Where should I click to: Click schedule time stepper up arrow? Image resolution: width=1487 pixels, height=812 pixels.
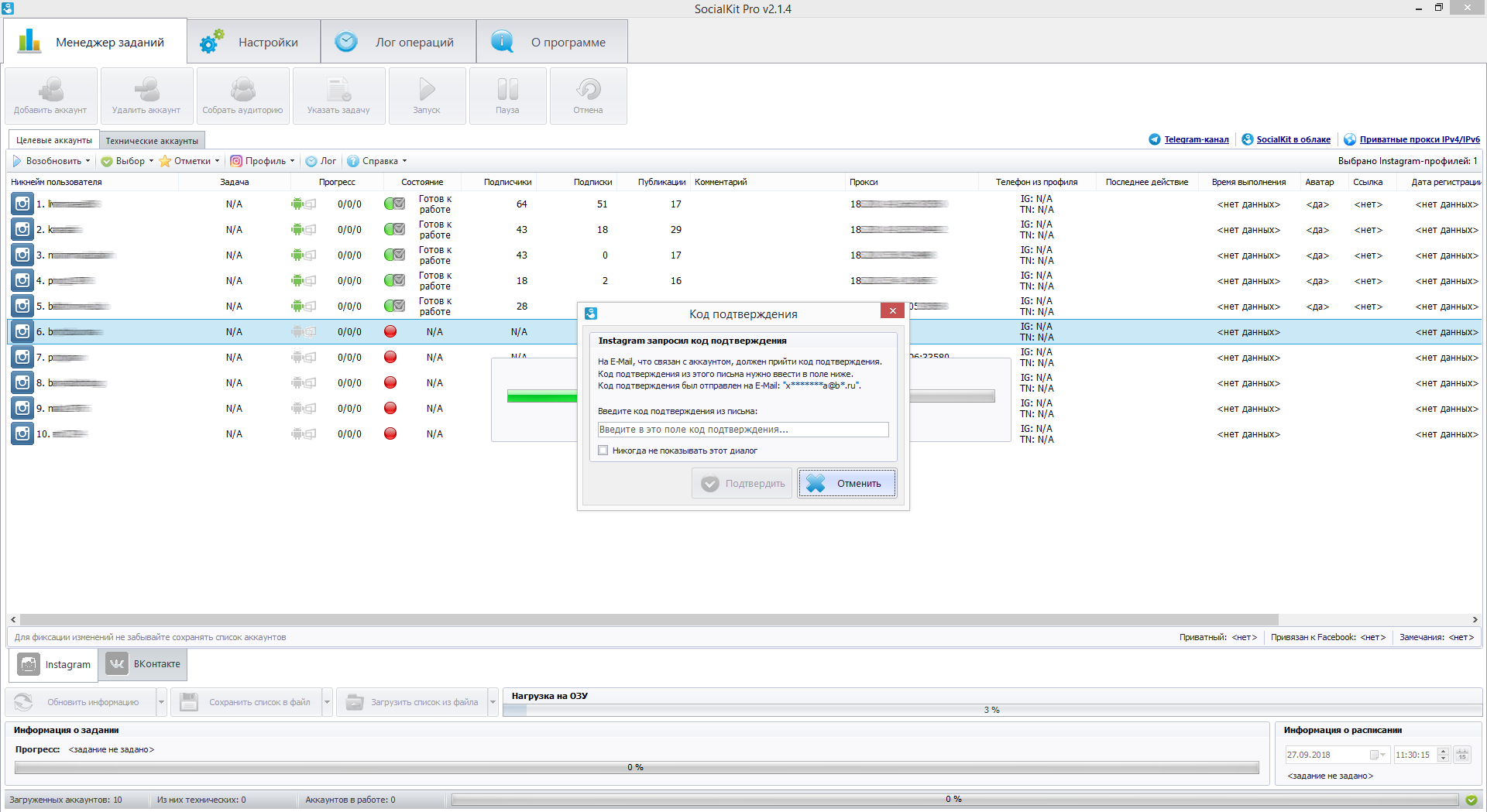tap(1443, 751)
